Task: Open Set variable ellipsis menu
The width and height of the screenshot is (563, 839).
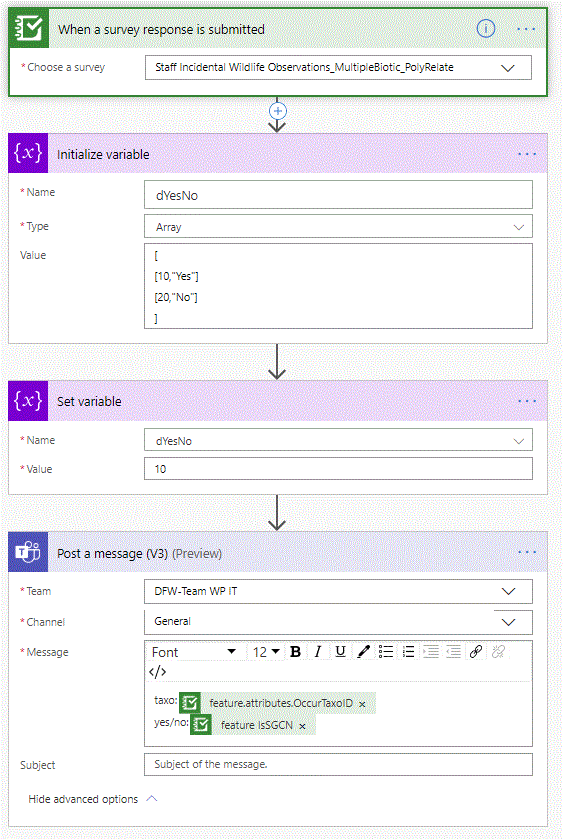Action: [x=527, y=401]
